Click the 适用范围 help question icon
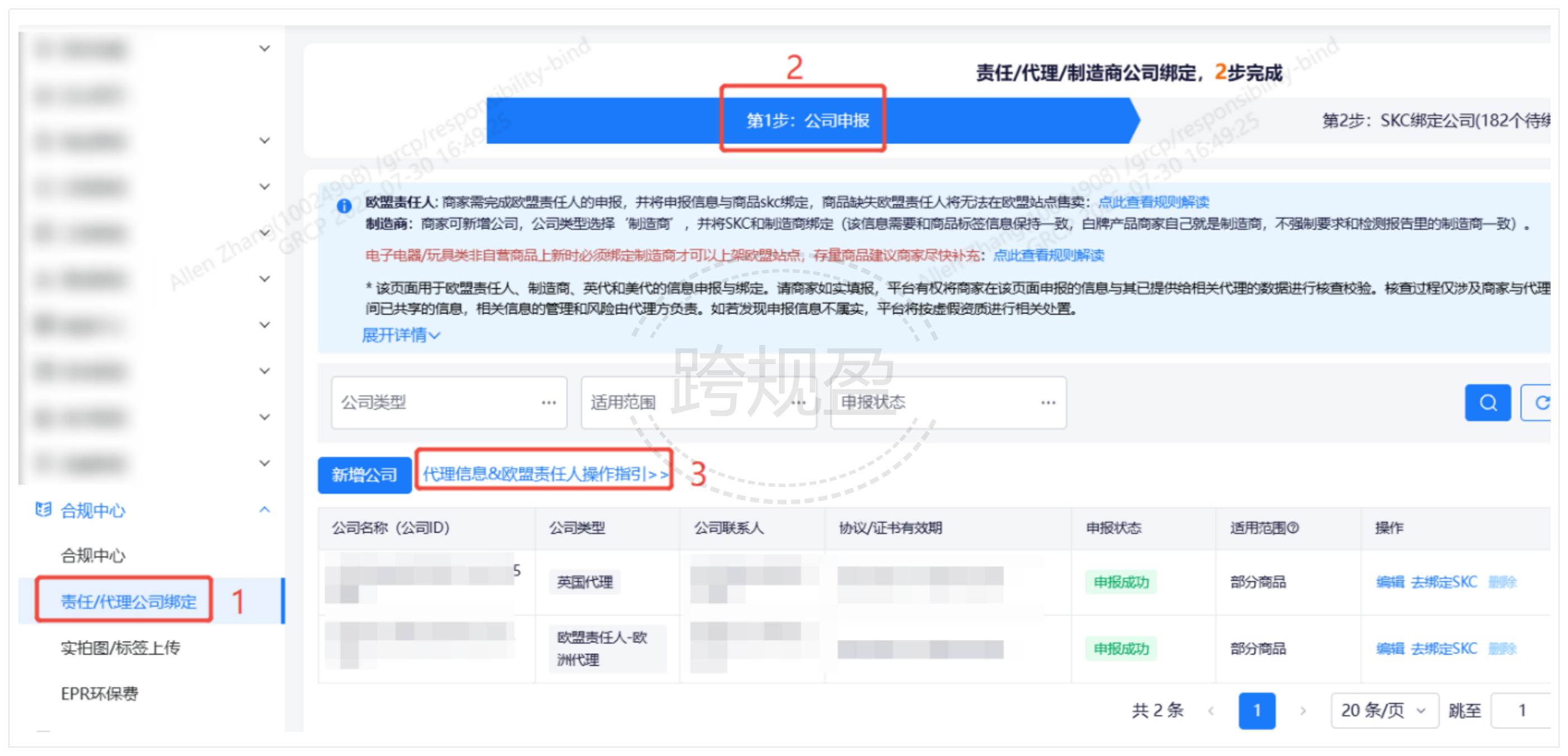 click(1293, 528)
